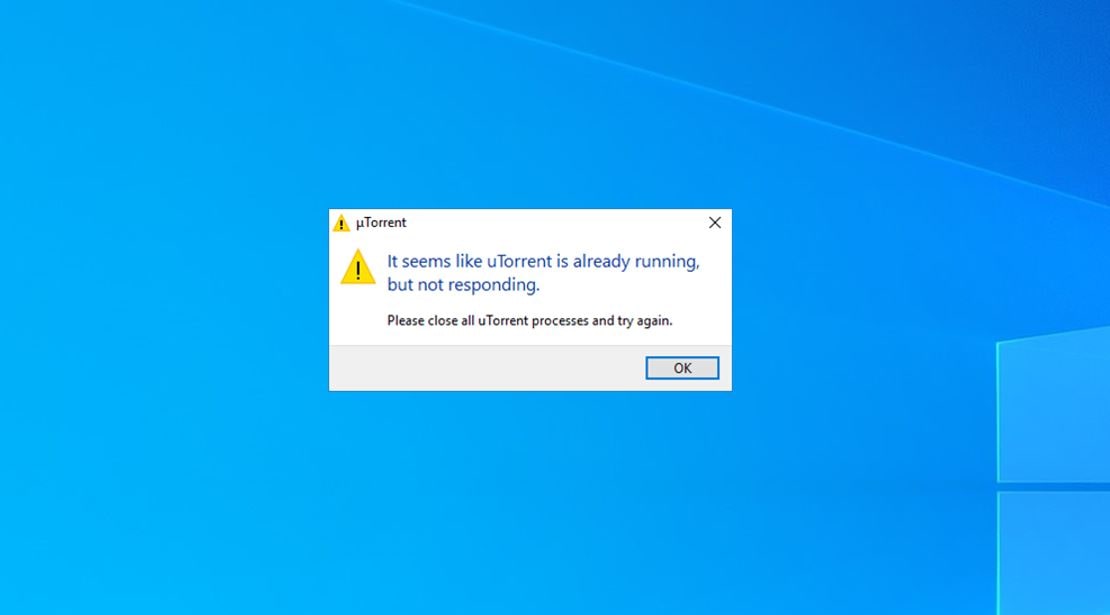
Task: Click the µTorrent title text
Action: [381, 222]
